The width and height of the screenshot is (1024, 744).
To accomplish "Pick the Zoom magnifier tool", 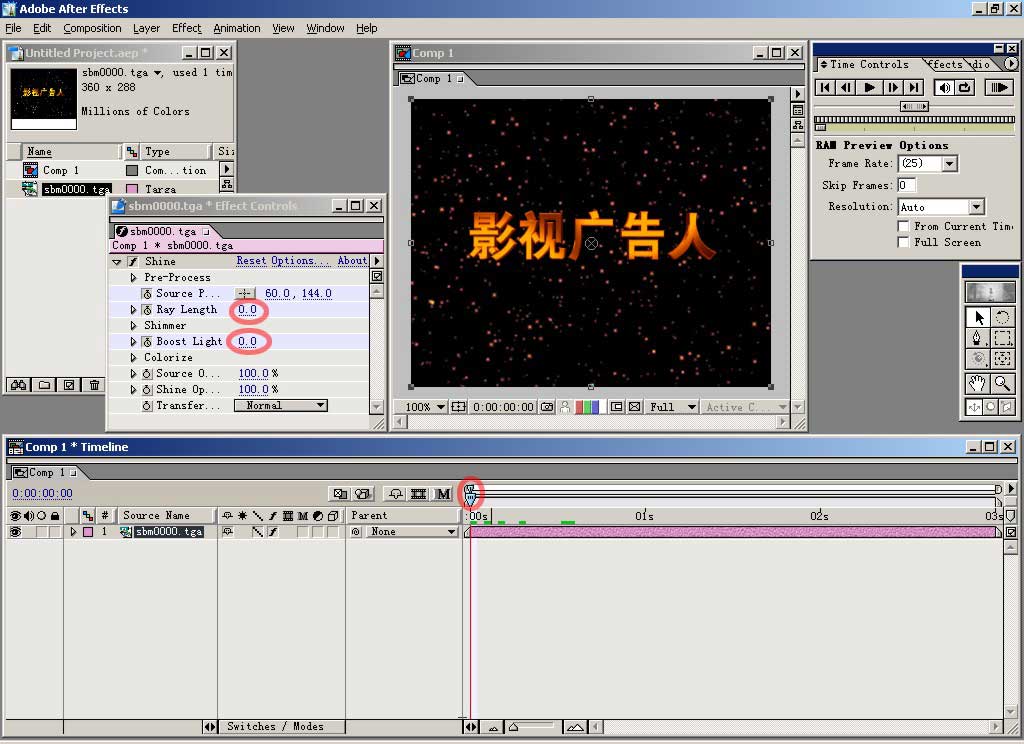I will (1002, 383).
